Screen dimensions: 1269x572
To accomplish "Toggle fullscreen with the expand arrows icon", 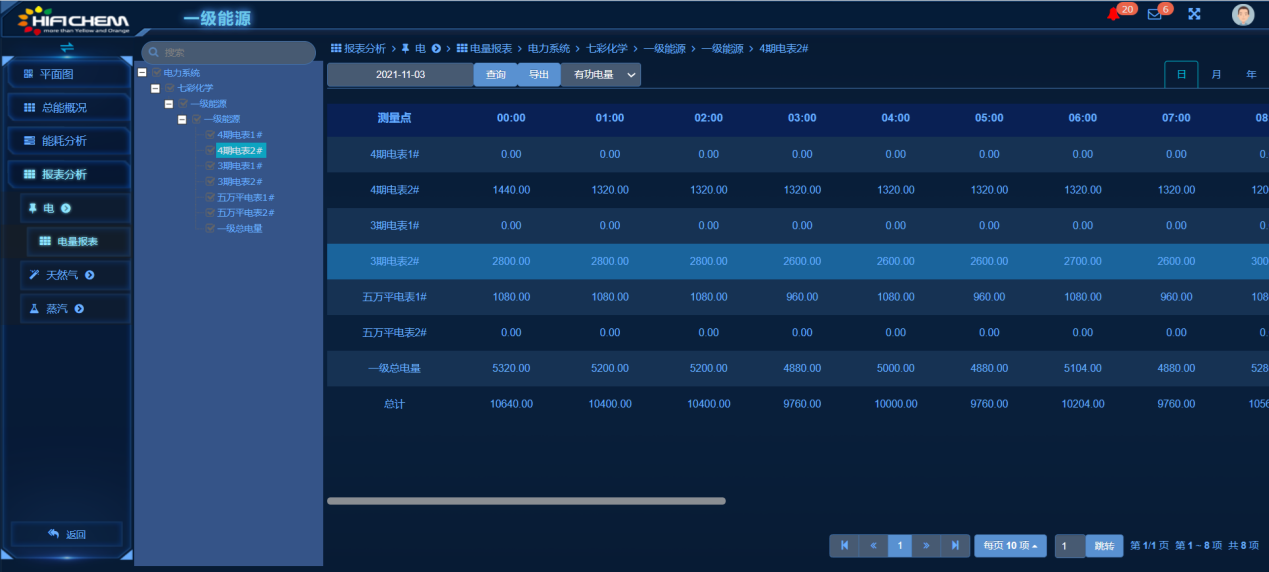I will 1194,14.
